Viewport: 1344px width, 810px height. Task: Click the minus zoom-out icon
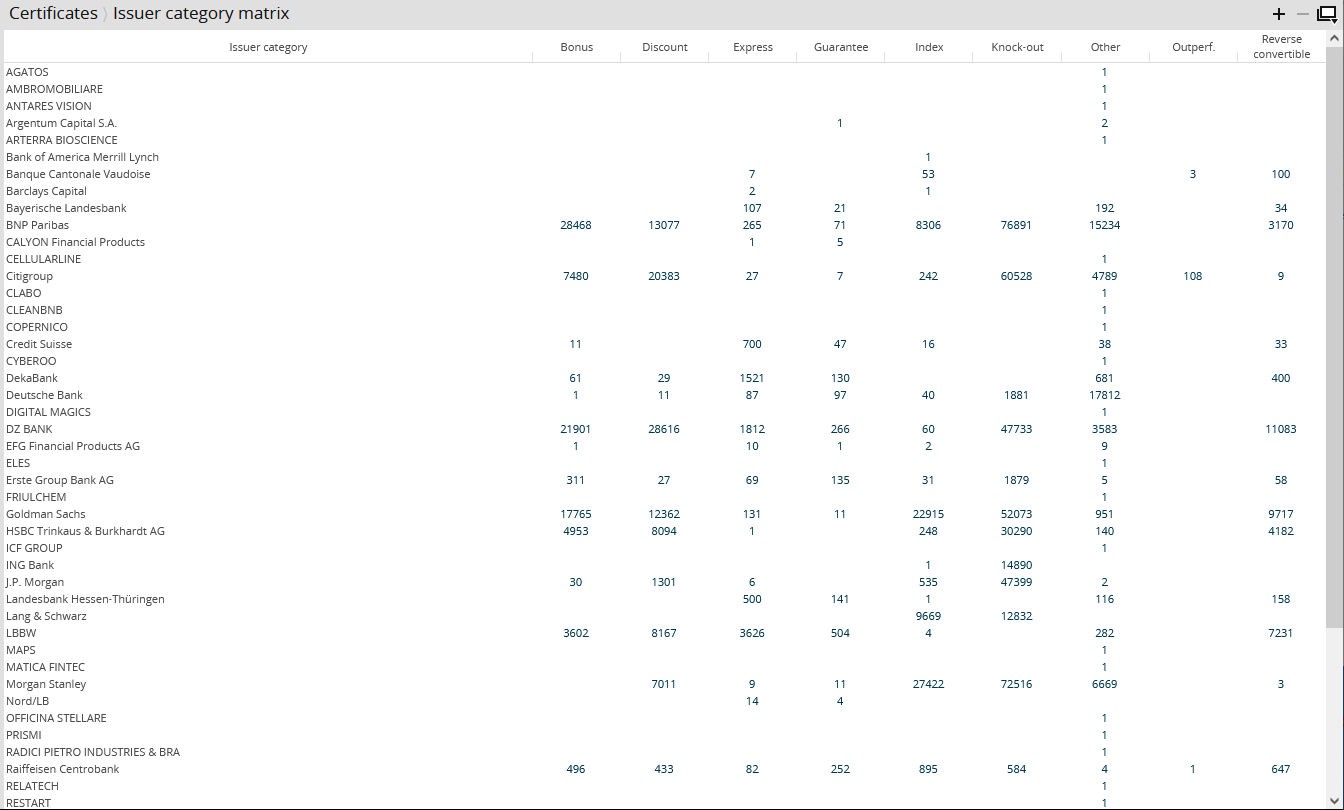(1302, 14)
